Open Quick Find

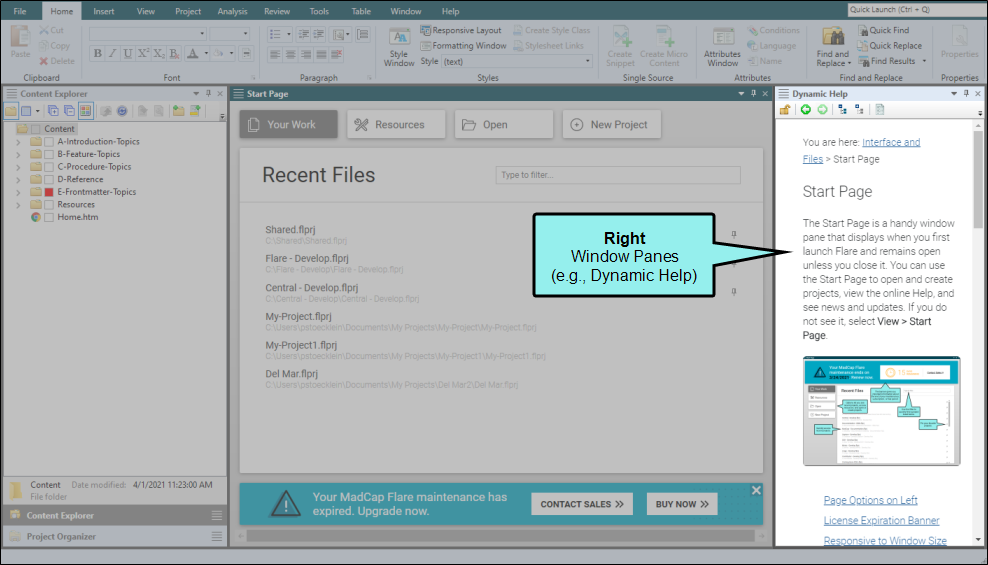tap(883, 30)
